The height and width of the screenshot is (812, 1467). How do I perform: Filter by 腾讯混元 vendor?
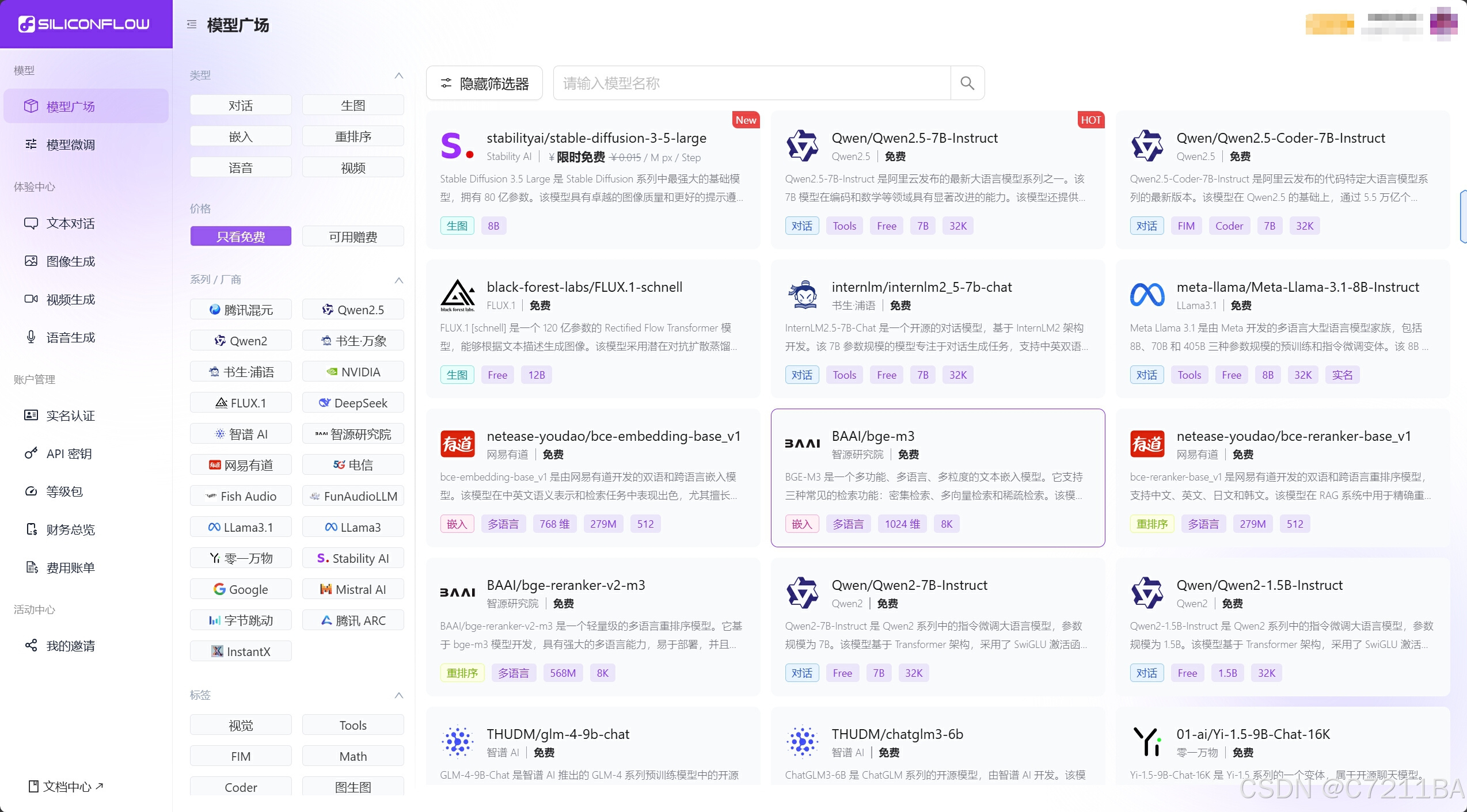[x=241, y=310]
